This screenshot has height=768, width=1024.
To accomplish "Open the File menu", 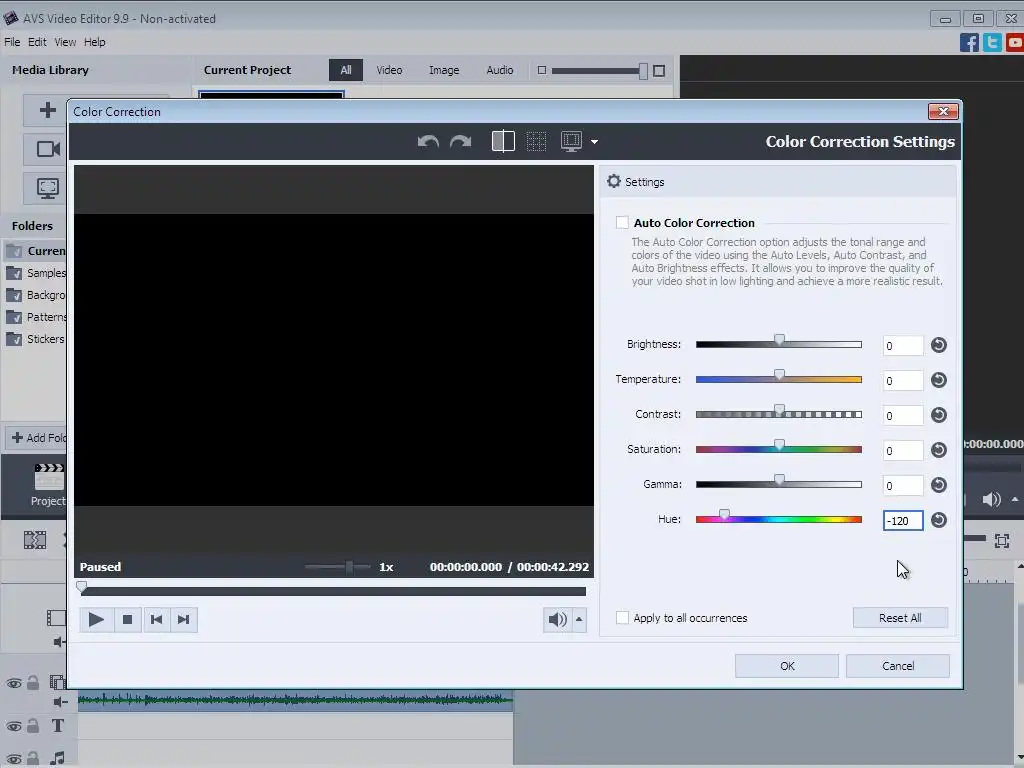I will (12, 42).
